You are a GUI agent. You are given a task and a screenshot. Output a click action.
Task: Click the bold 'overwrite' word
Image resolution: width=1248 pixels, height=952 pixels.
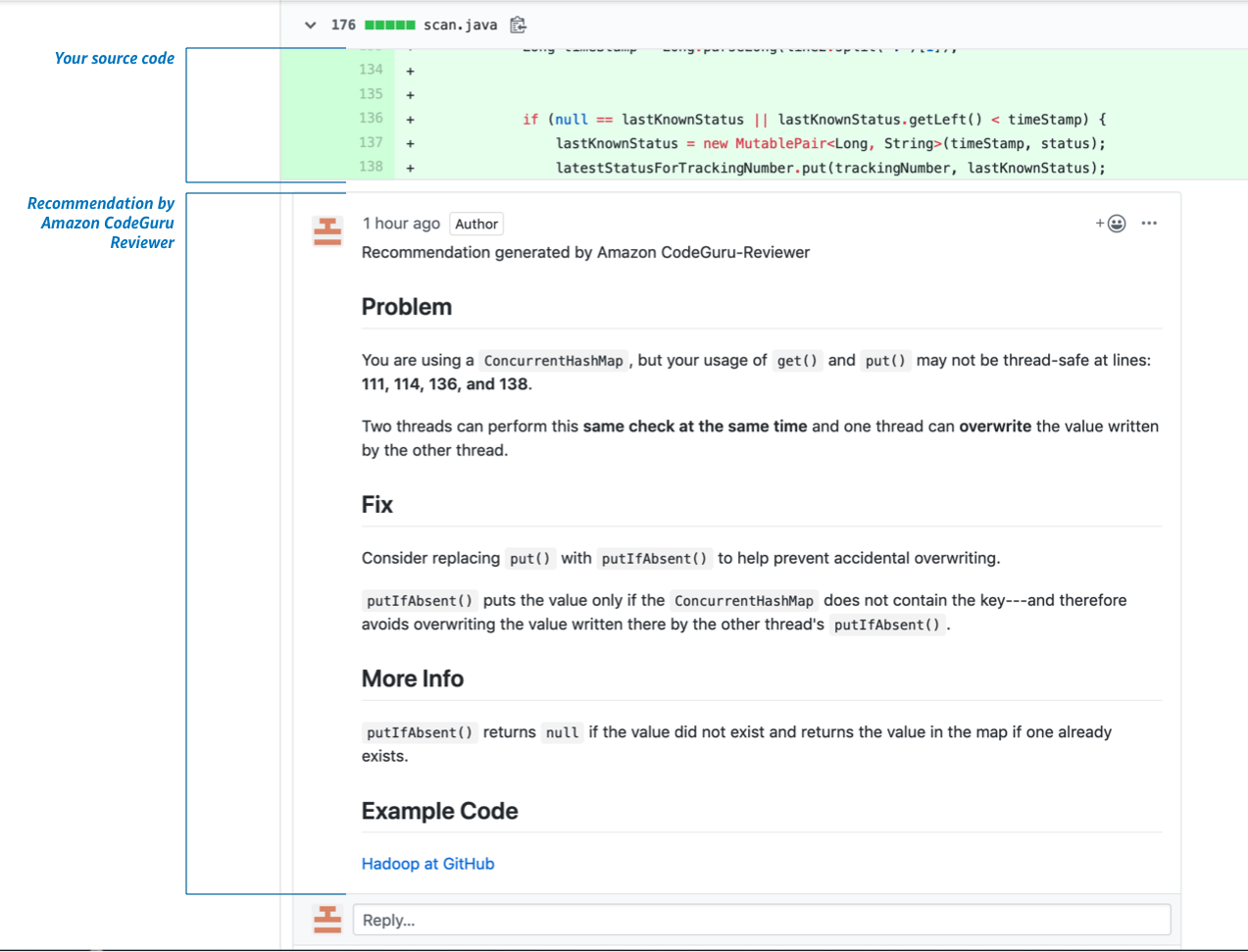[x=995, y=426]
